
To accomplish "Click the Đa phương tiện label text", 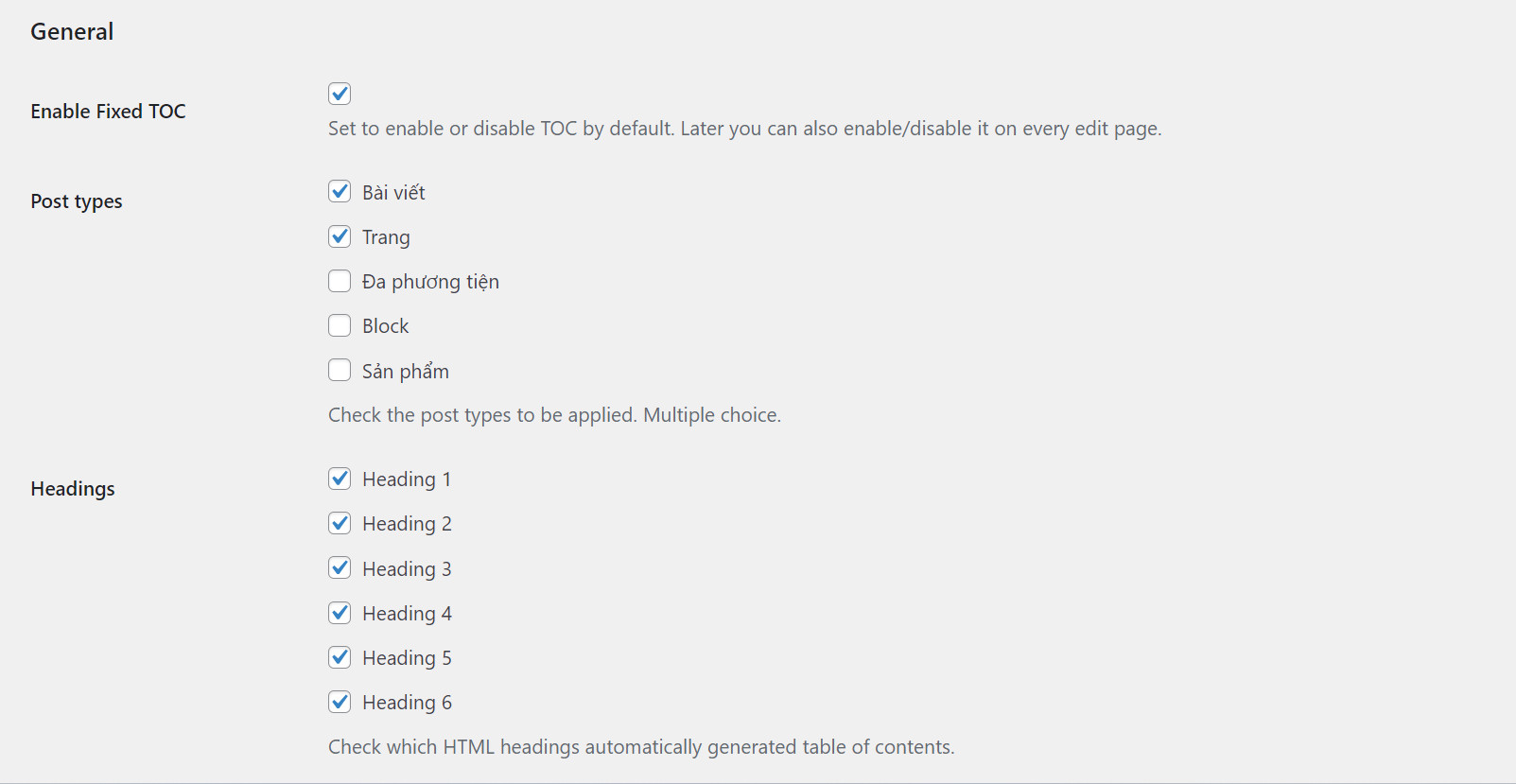I will (x=430, y=282).
